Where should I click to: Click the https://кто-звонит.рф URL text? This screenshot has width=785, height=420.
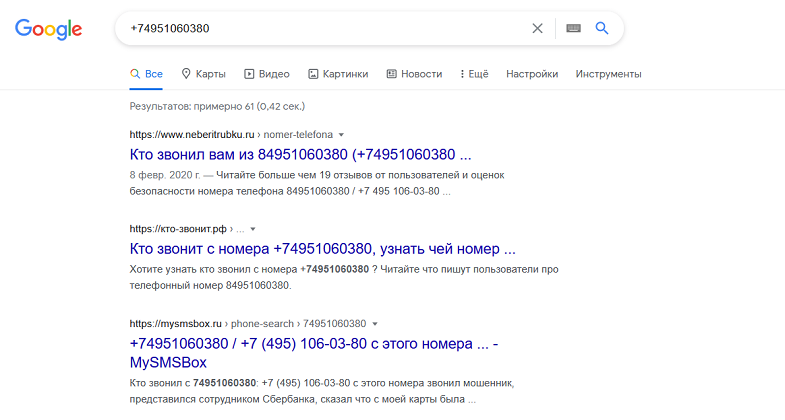178,229
